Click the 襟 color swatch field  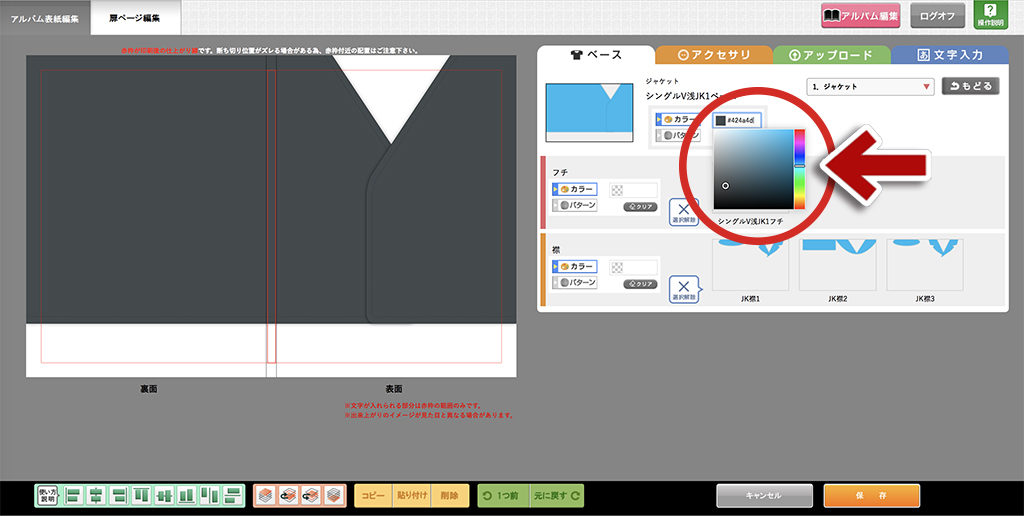pyautogui.click(x=633, y=267)
